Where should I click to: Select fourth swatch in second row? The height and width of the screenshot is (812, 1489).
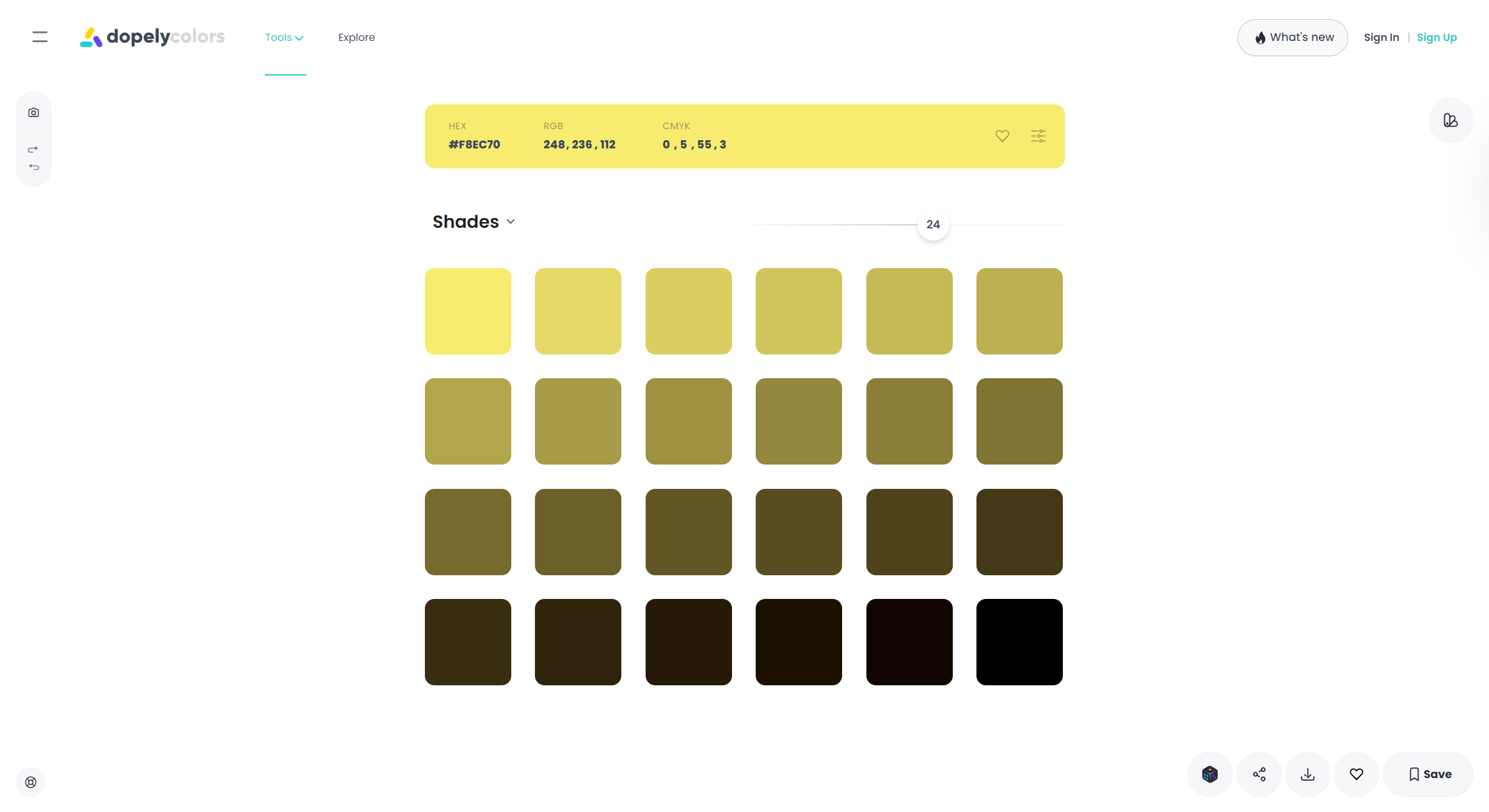pyautogui.click(x=799, y=421)
